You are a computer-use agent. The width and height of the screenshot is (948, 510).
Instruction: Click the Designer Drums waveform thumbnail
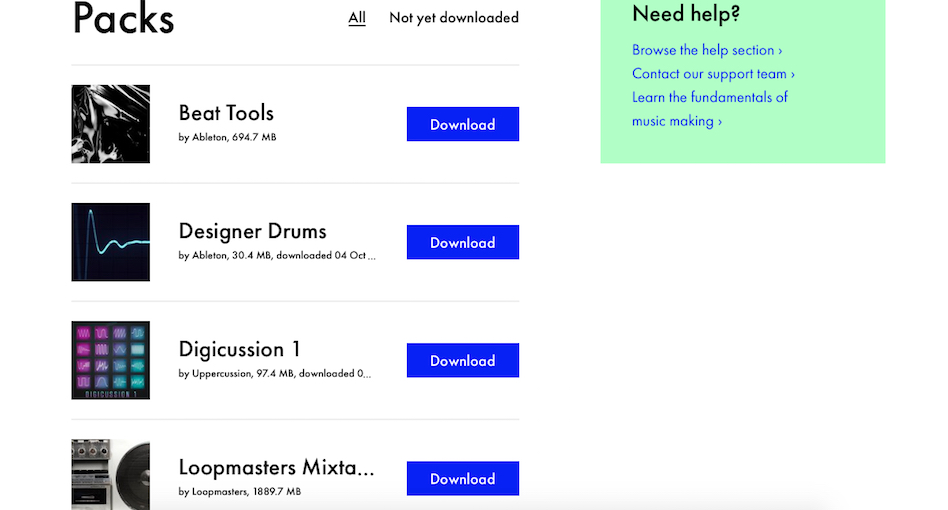[111, 242]
